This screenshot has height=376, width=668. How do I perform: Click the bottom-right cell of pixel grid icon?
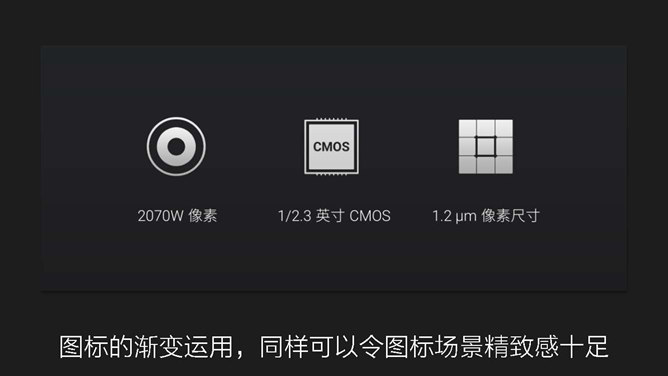coord(504,165)
